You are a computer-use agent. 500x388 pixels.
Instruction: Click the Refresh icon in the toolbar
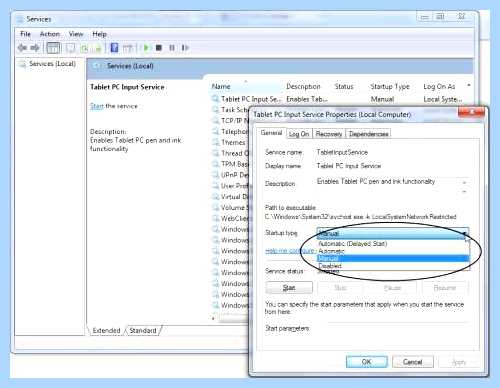tap(85, 48)
